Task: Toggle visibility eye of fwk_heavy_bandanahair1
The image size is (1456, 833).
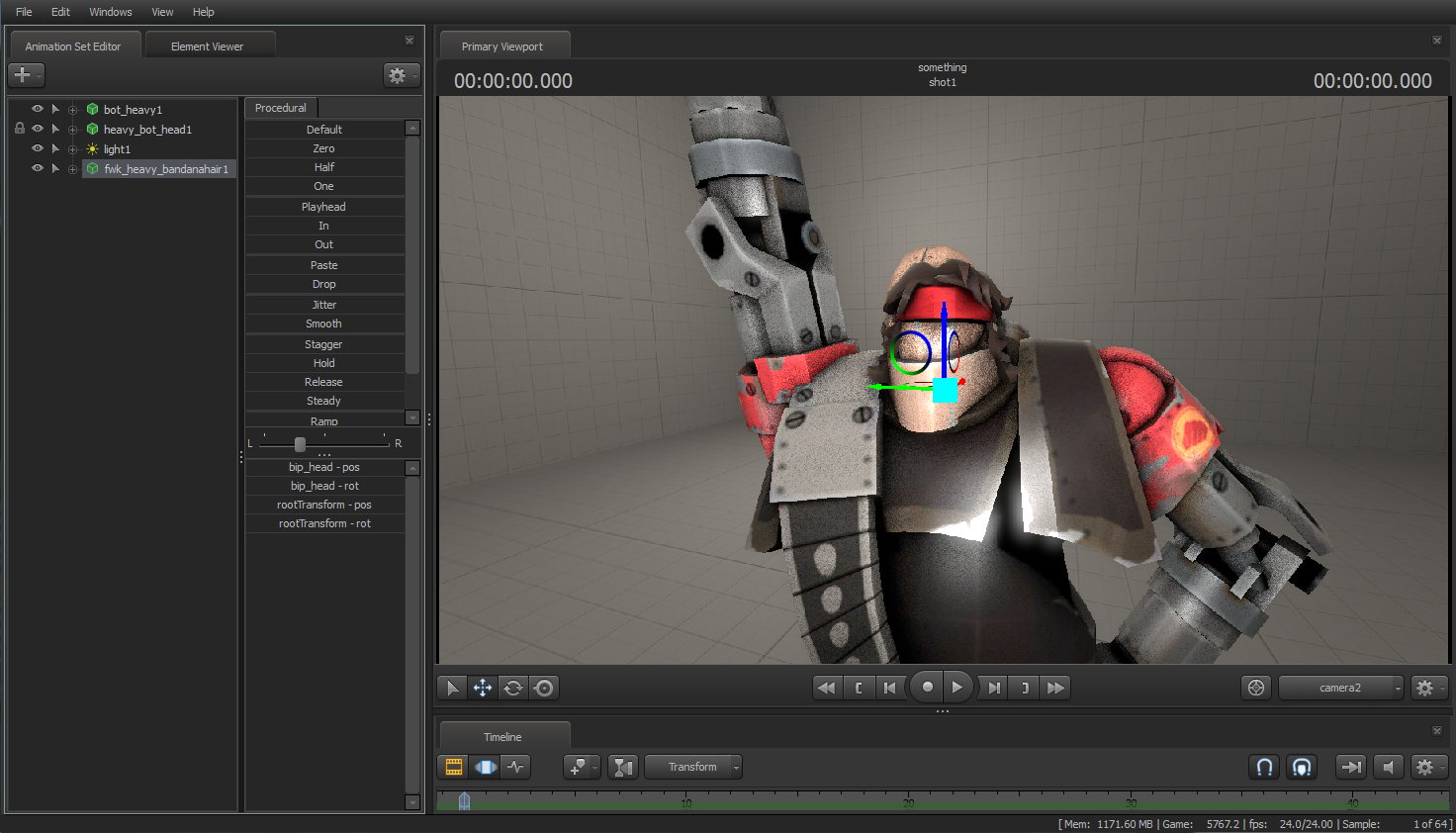Action: [38, 168]
